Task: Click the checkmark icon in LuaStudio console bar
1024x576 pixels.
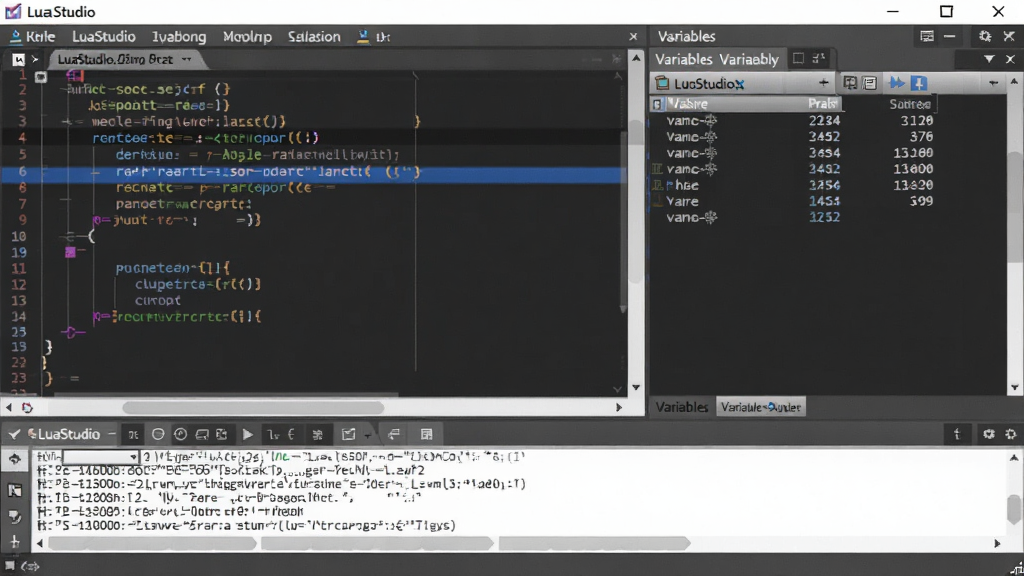Action: point(14,434)
